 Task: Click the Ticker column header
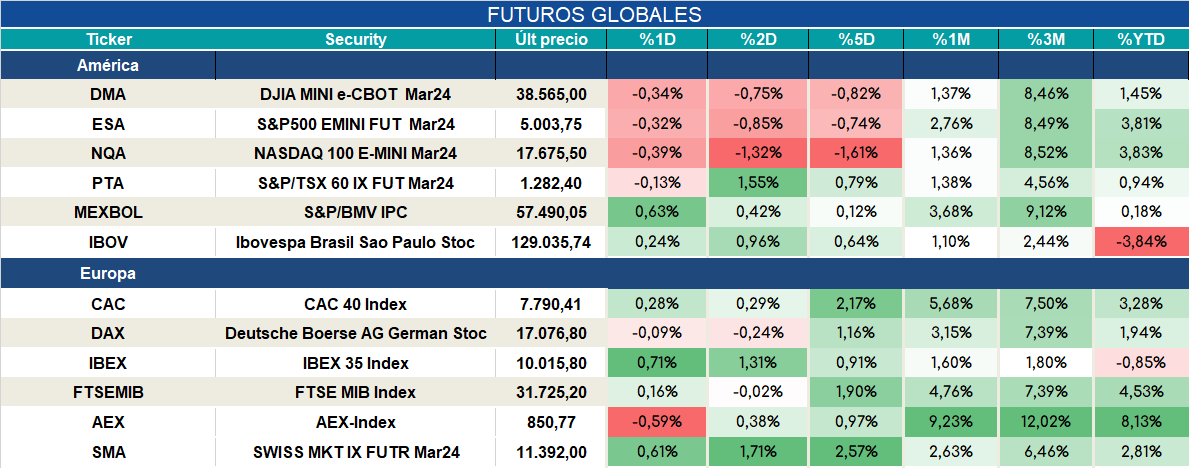point(108,39)
